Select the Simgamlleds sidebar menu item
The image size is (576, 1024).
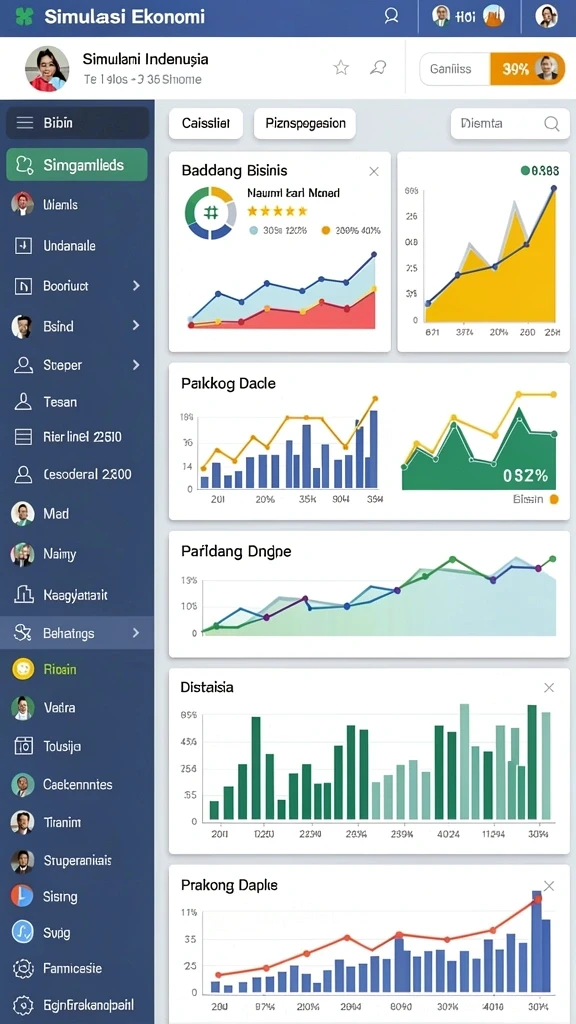[77, 165]
